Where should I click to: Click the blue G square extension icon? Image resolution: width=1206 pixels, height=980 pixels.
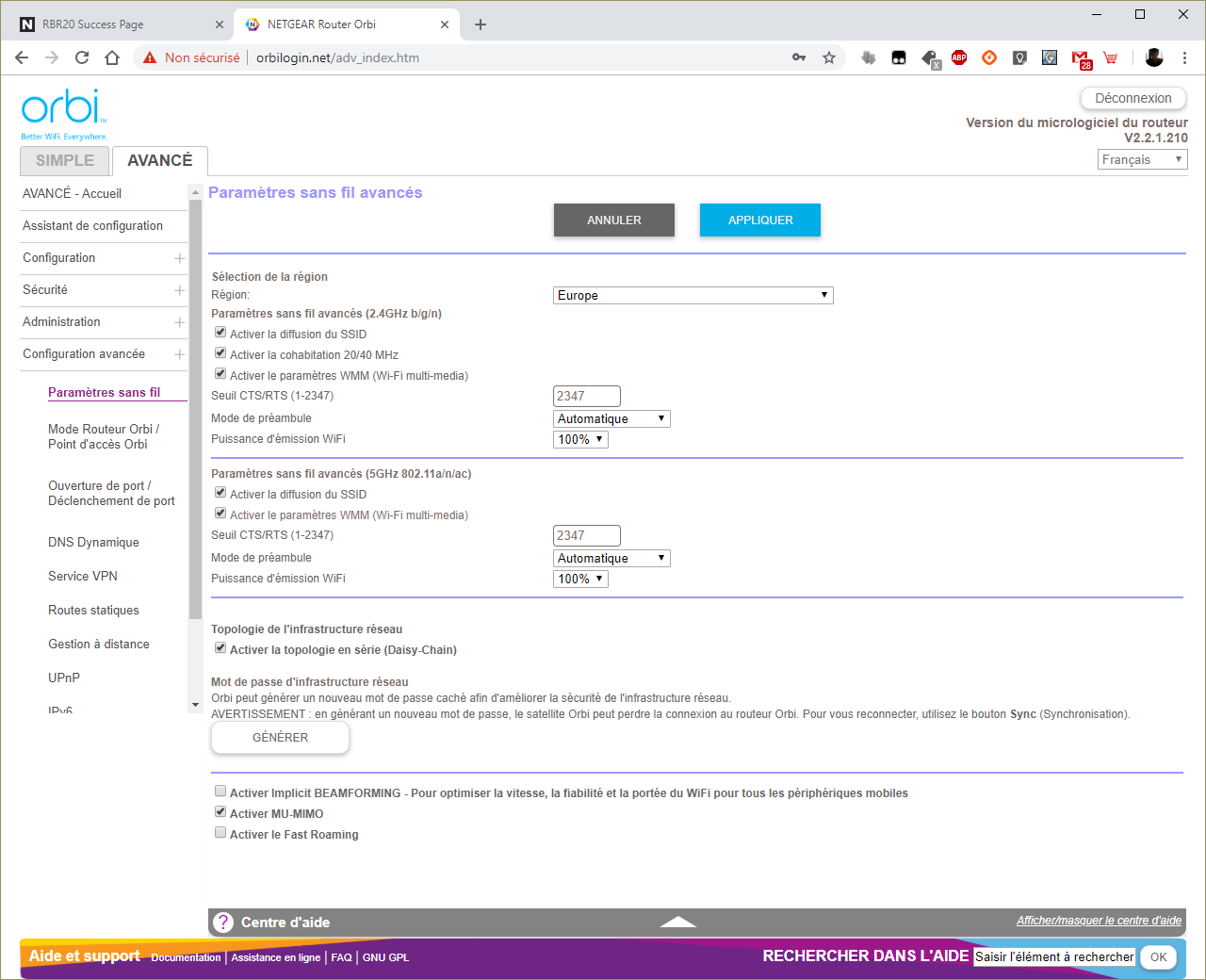[x=1050, y=57]
